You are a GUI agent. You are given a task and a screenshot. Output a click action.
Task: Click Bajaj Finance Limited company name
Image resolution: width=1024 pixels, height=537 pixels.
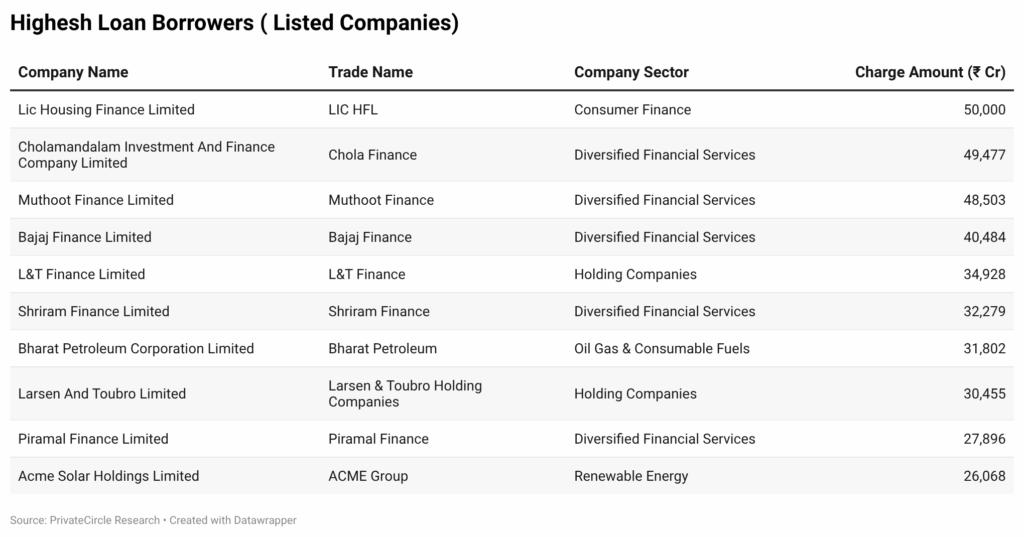pyautogui.click(x=85, y=237)
